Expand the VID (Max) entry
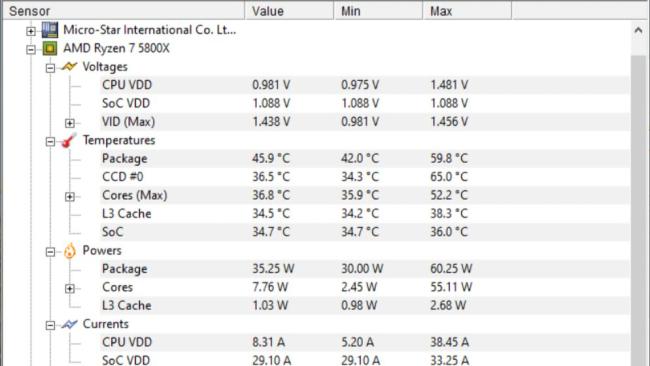The image size is (650, 366). pyautogui.click(x=70, y=123)
